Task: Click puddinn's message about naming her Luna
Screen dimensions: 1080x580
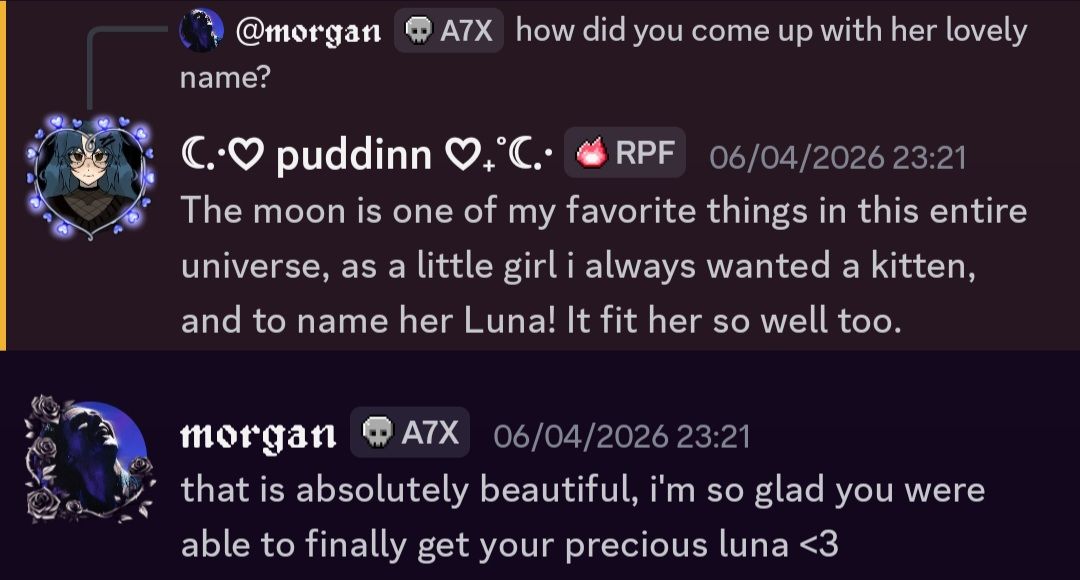Action: 600,266
